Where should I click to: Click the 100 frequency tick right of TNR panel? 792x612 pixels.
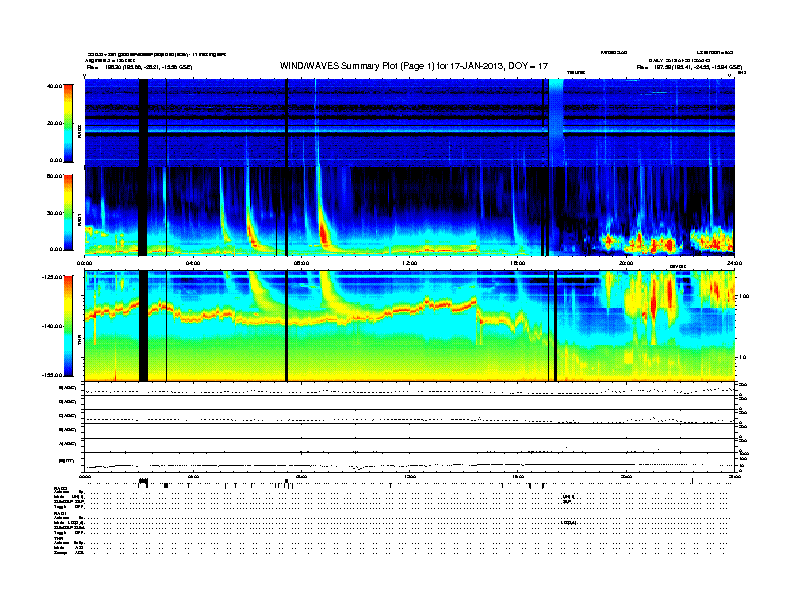click(x=744, y=296)
